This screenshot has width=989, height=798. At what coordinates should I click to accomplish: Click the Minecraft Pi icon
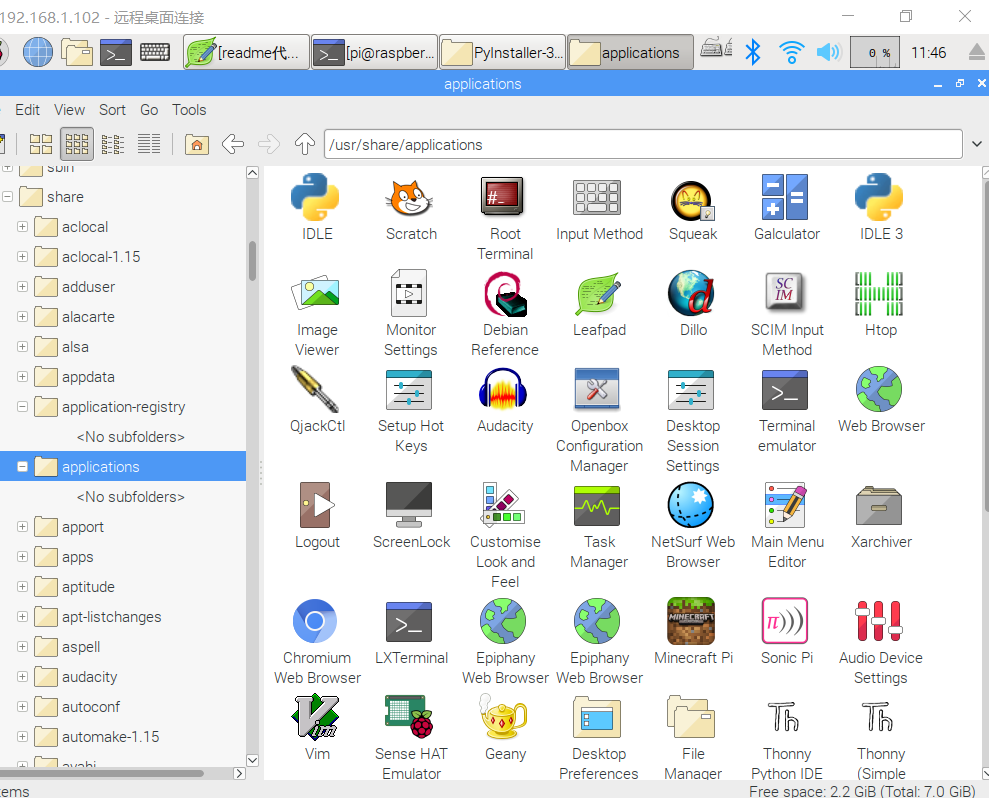(x=691, y=621)
